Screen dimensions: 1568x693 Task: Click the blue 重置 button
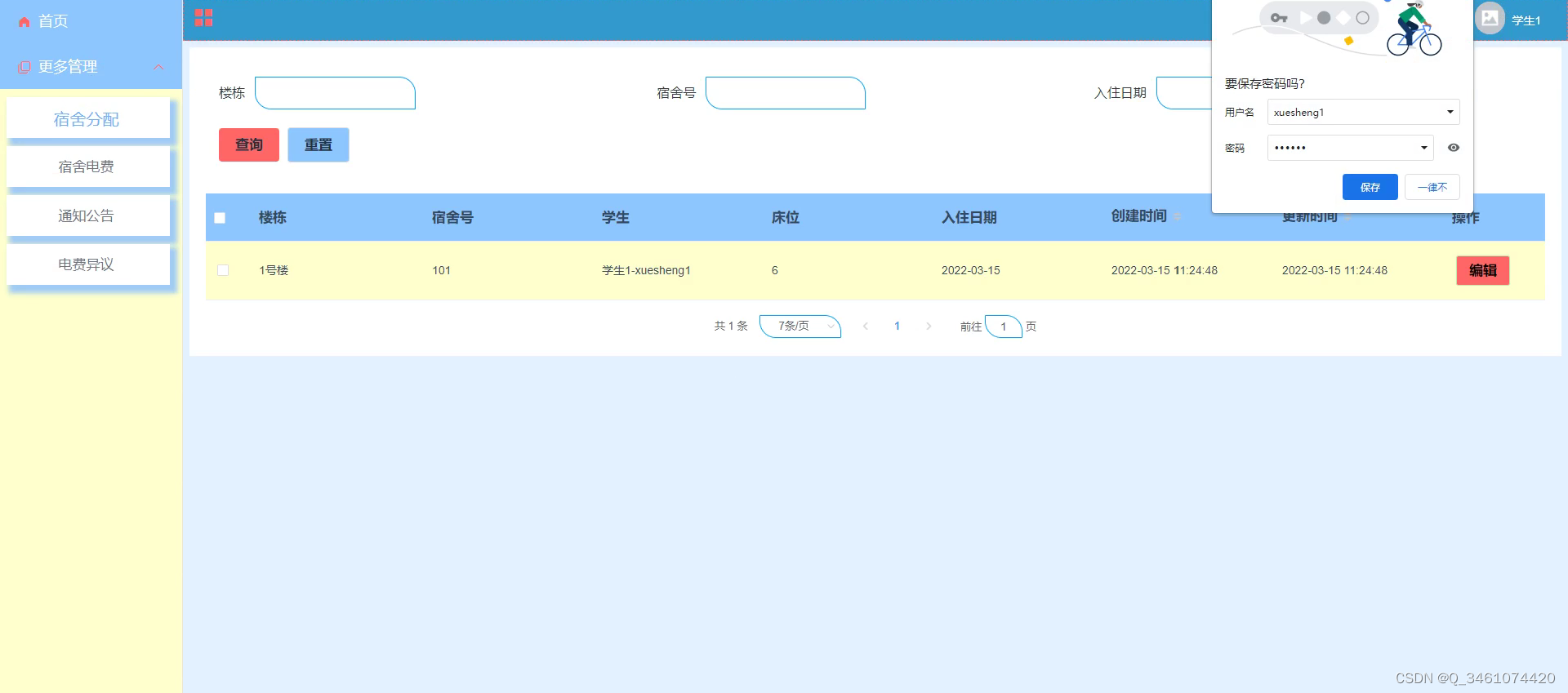click(x=318, y=144)
